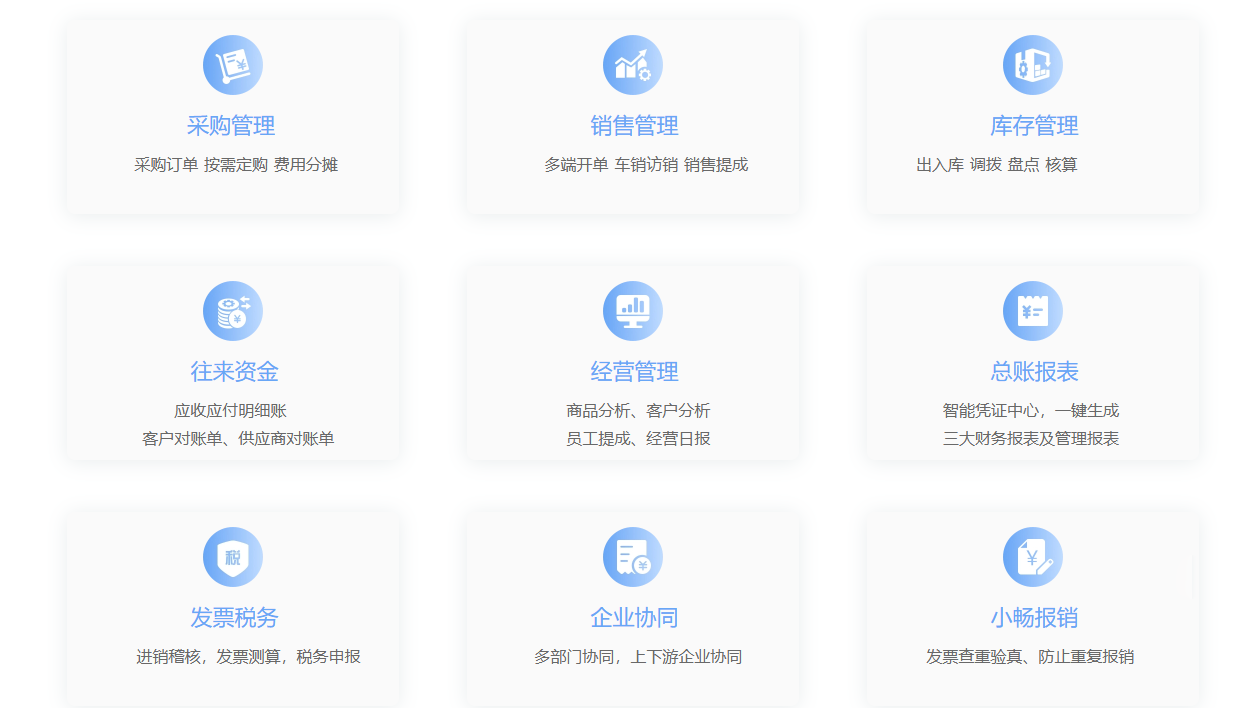Open the 往来资金 title link
1260x708 pixels.
[235, 372]
